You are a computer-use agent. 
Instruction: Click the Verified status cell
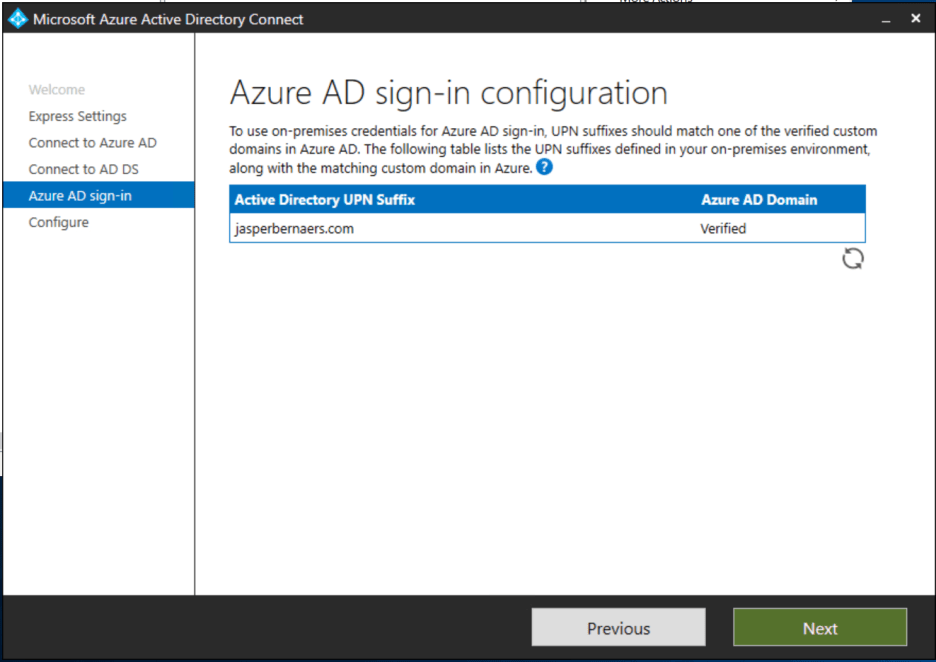724,228
